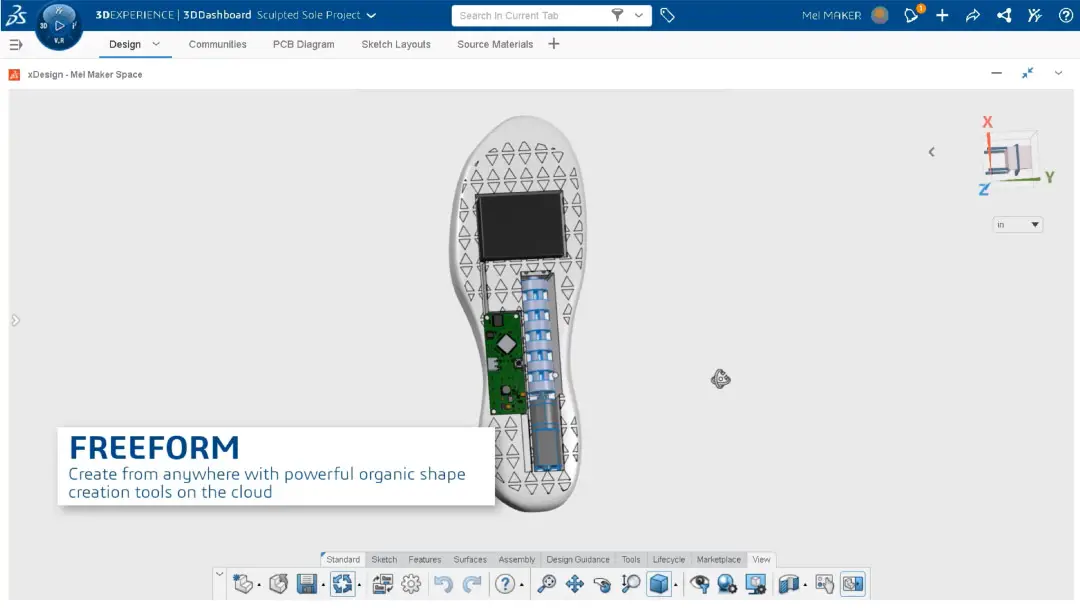Open the units dropdown showing 'in'
This screenshot has width=1080, height=608.
[x=1016, y=224]
